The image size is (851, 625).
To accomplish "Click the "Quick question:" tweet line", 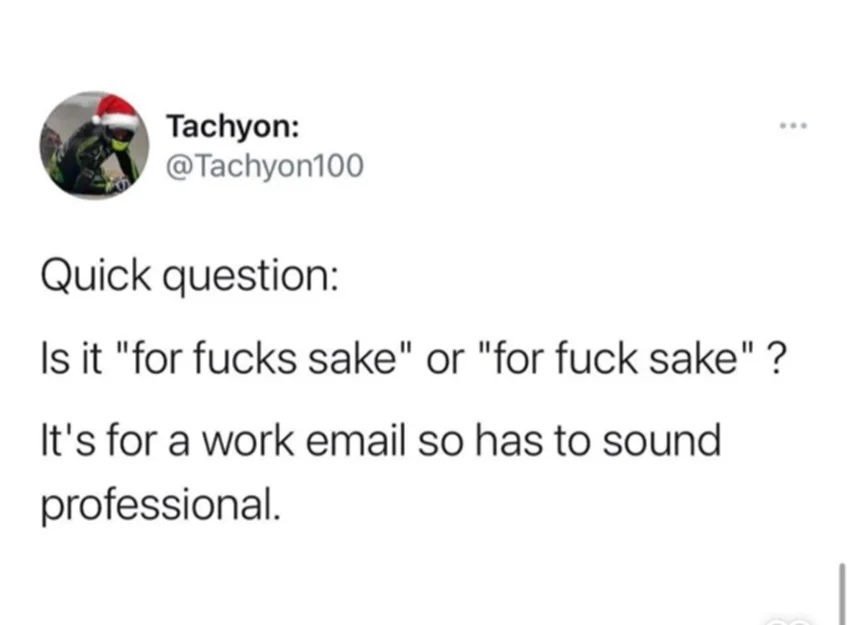I will (x=188, y=277).
